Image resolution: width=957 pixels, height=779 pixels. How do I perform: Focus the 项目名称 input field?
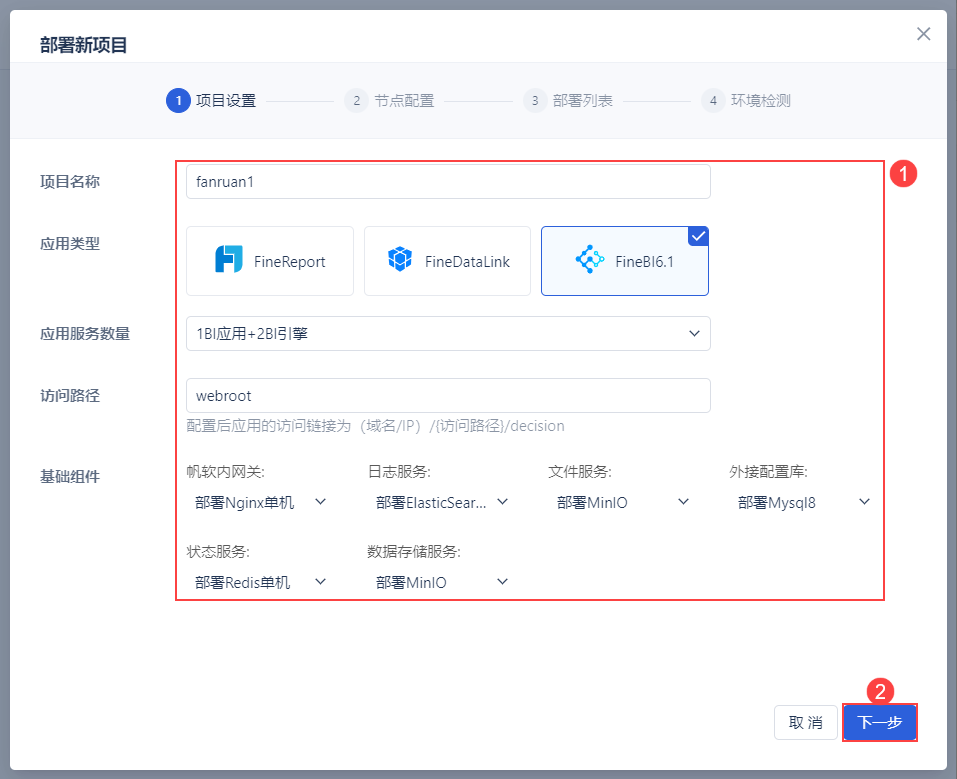tap(448, 181)
